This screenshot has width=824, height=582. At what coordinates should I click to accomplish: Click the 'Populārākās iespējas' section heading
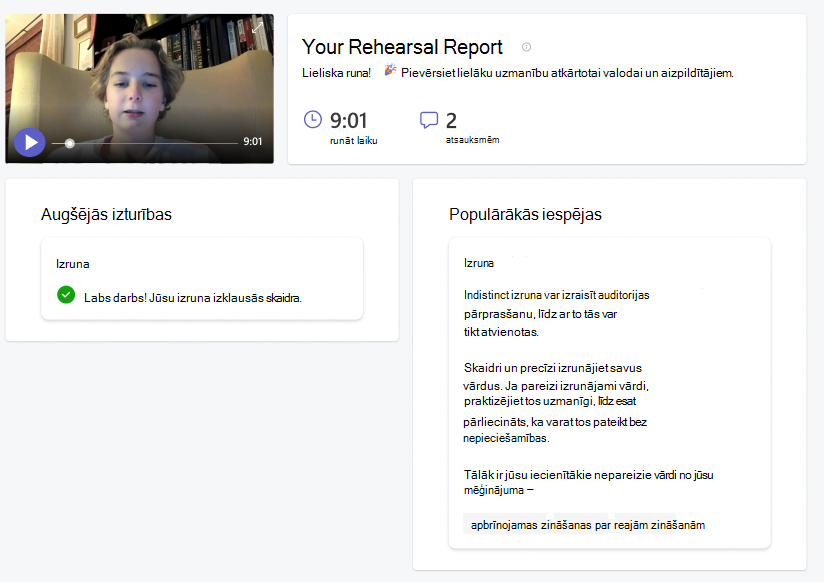525,215
